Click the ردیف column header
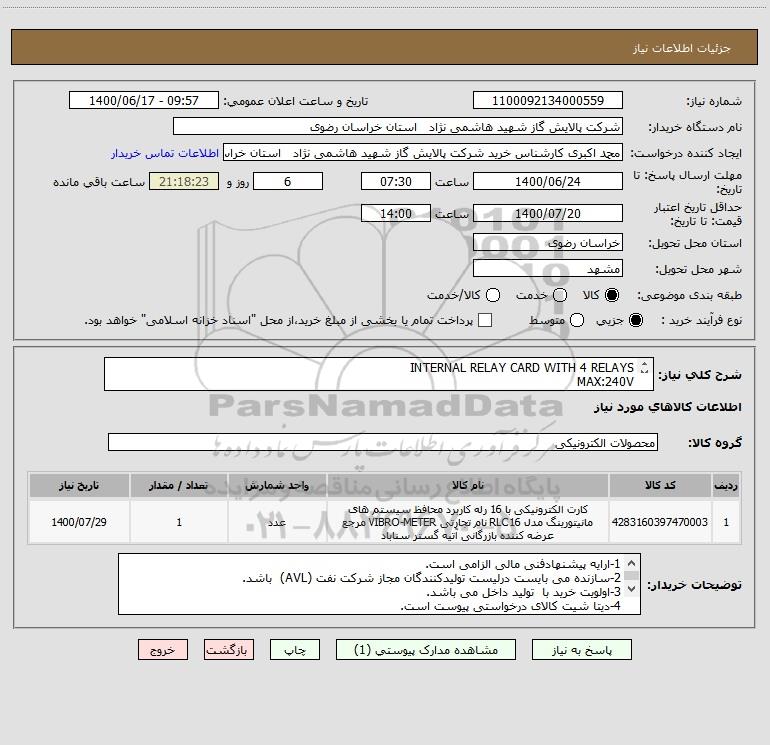The height and width of the screenshot is (745, 770). (x=726, y=485)
